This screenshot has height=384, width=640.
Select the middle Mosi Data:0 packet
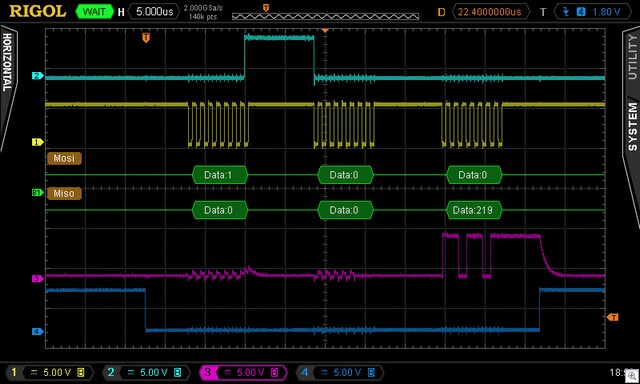pos(345,175)
